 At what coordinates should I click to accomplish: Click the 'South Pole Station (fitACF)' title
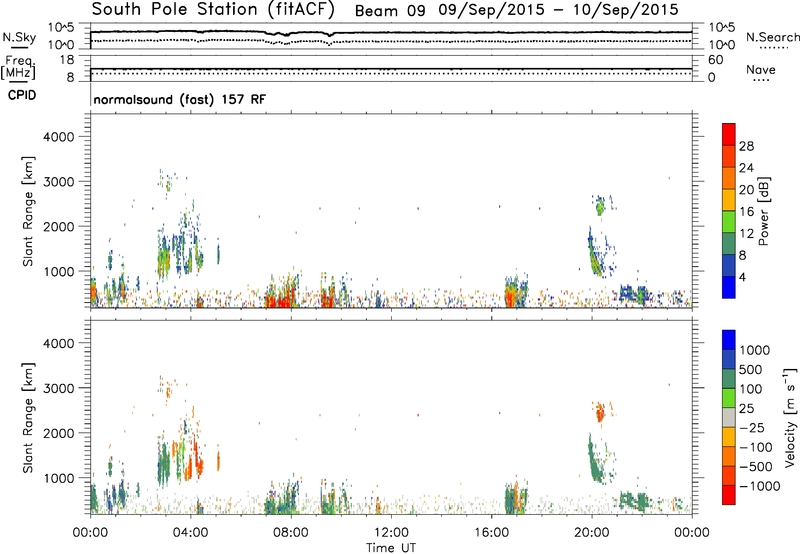point(213,9)
